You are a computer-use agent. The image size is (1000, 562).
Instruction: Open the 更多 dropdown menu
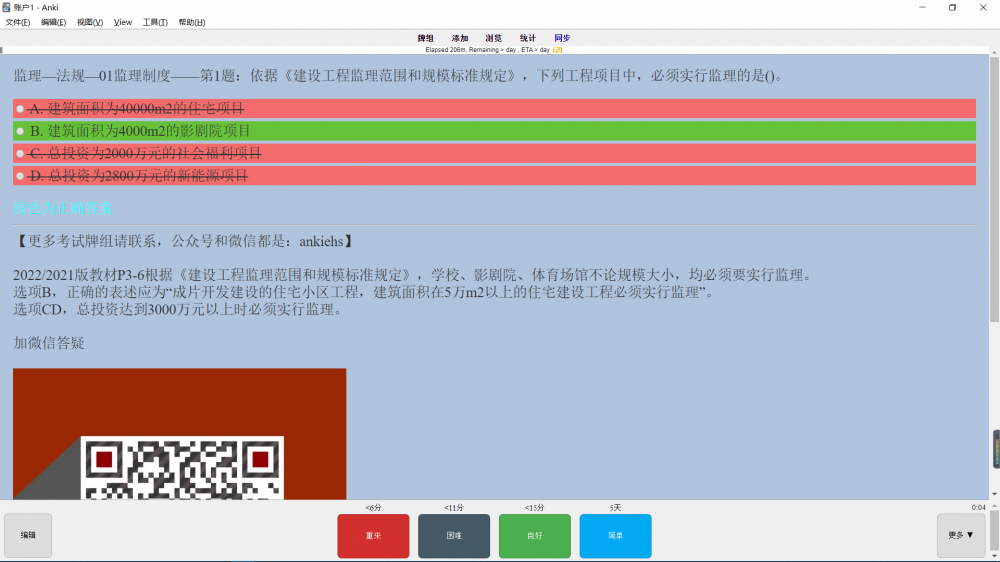960,535
